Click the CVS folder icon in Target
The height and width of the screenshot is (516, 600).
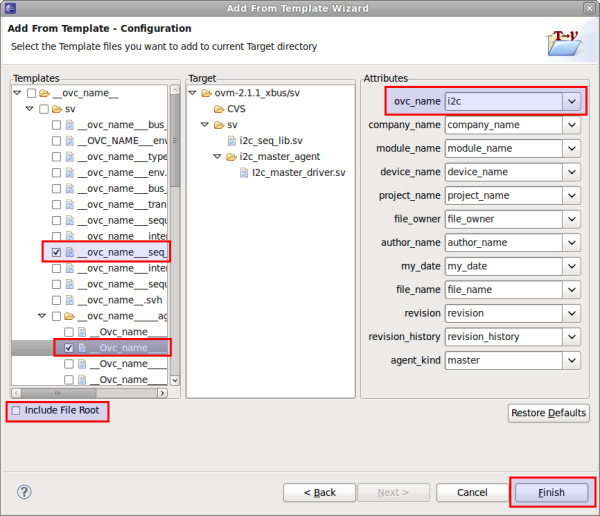tap(218, 109)
